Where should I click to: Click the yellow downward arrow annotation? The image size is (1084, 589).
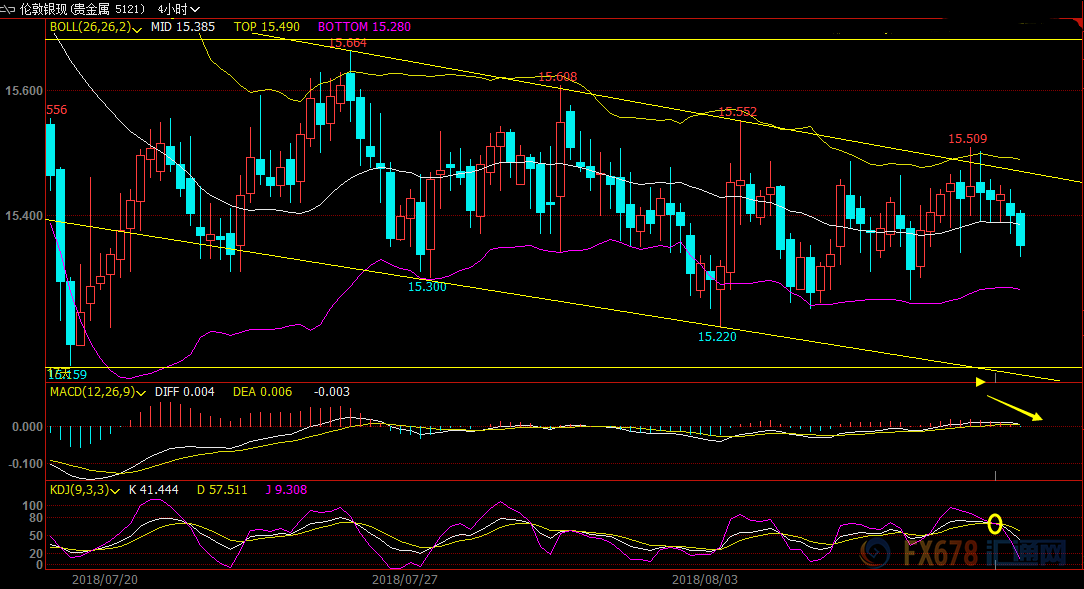pyautogui.click(x=1015, y=408)
